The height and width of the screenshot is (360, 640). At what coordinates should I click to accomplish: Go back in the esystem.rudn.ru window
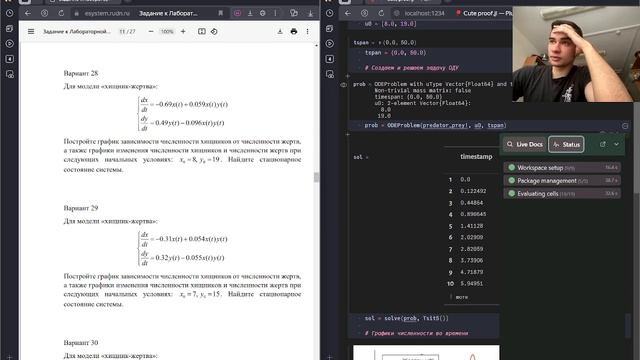pos(27,13)
